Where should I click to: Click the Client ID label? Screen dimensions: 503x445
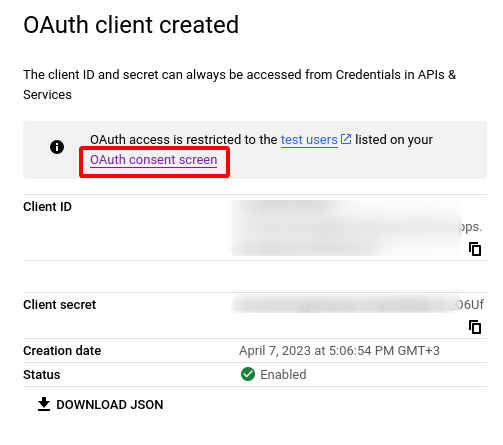[47, 207]
